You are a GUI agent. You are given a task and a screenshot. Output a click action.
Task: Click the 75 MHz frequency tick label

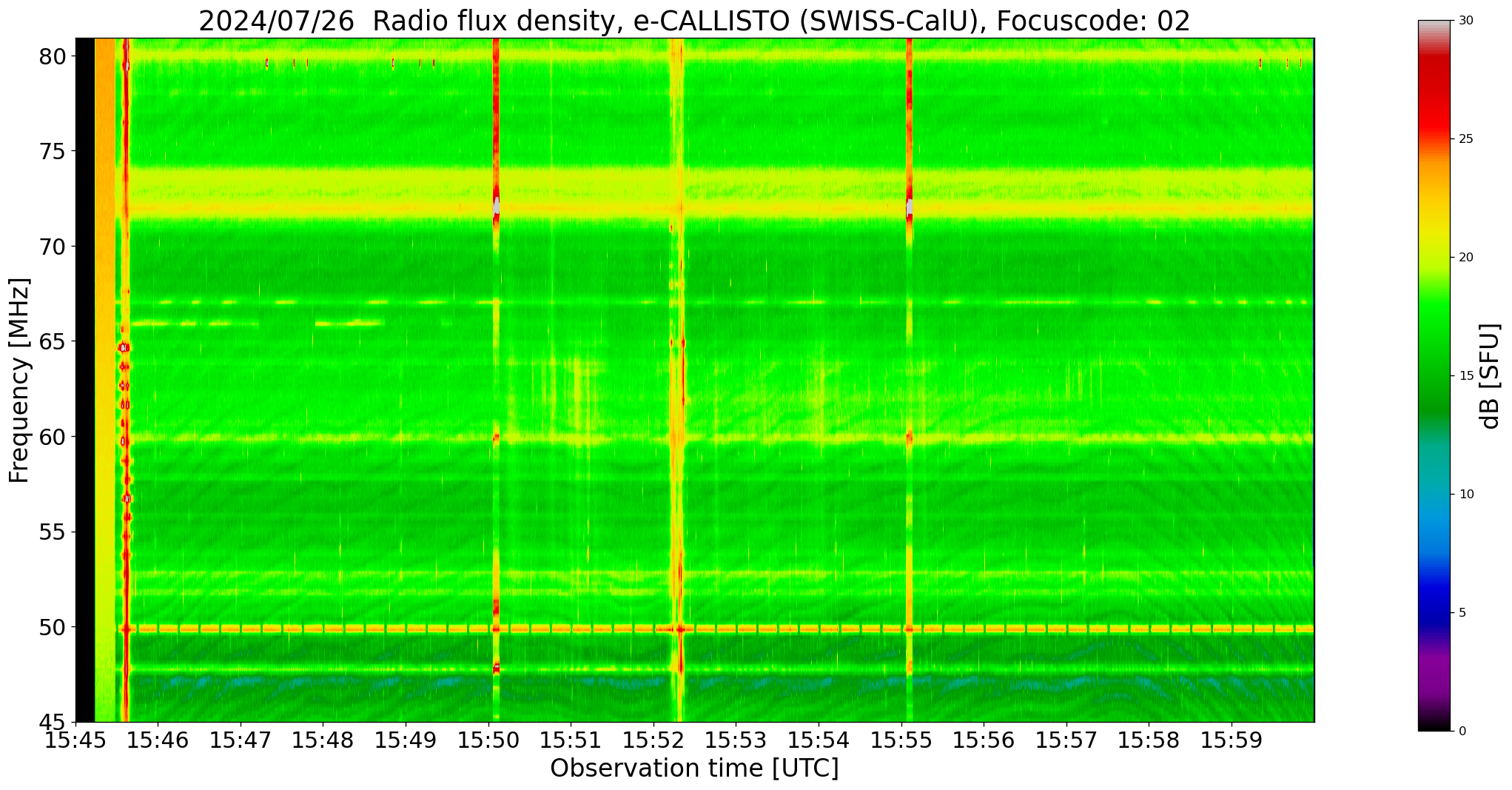click(x=53, y=151)
